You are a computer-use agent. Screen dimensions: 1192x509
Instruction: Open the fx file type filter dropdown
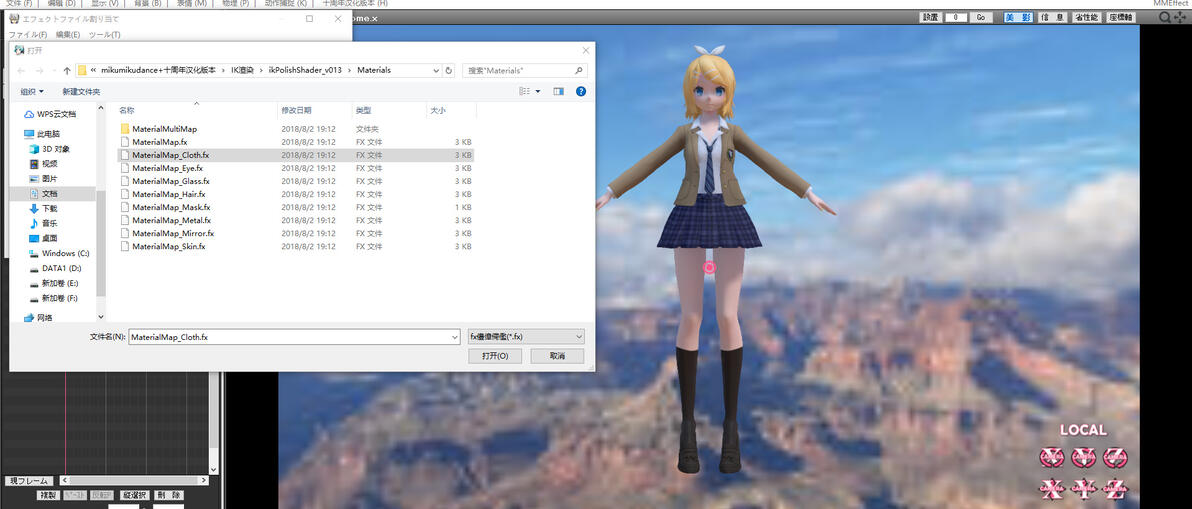526,337
